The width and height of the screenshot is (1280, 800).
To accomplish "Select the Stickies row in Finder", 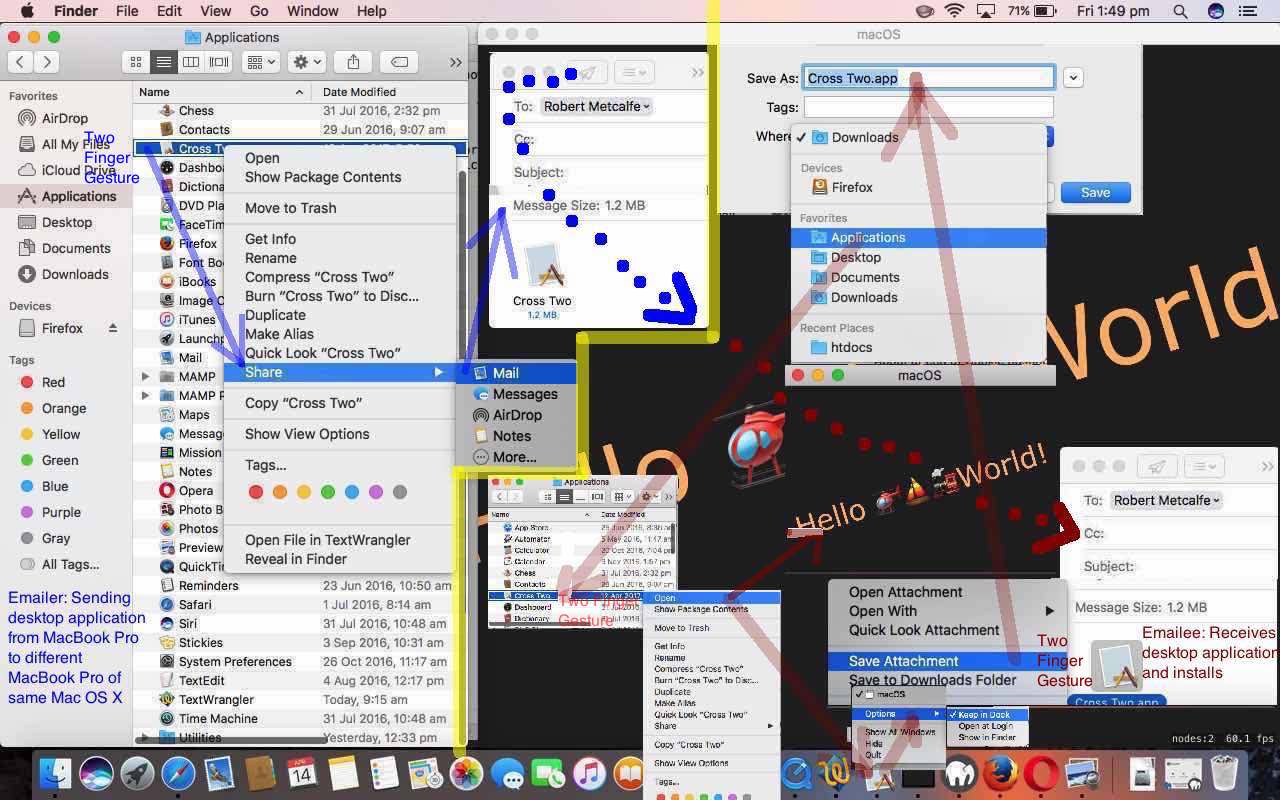I will 300,643.
